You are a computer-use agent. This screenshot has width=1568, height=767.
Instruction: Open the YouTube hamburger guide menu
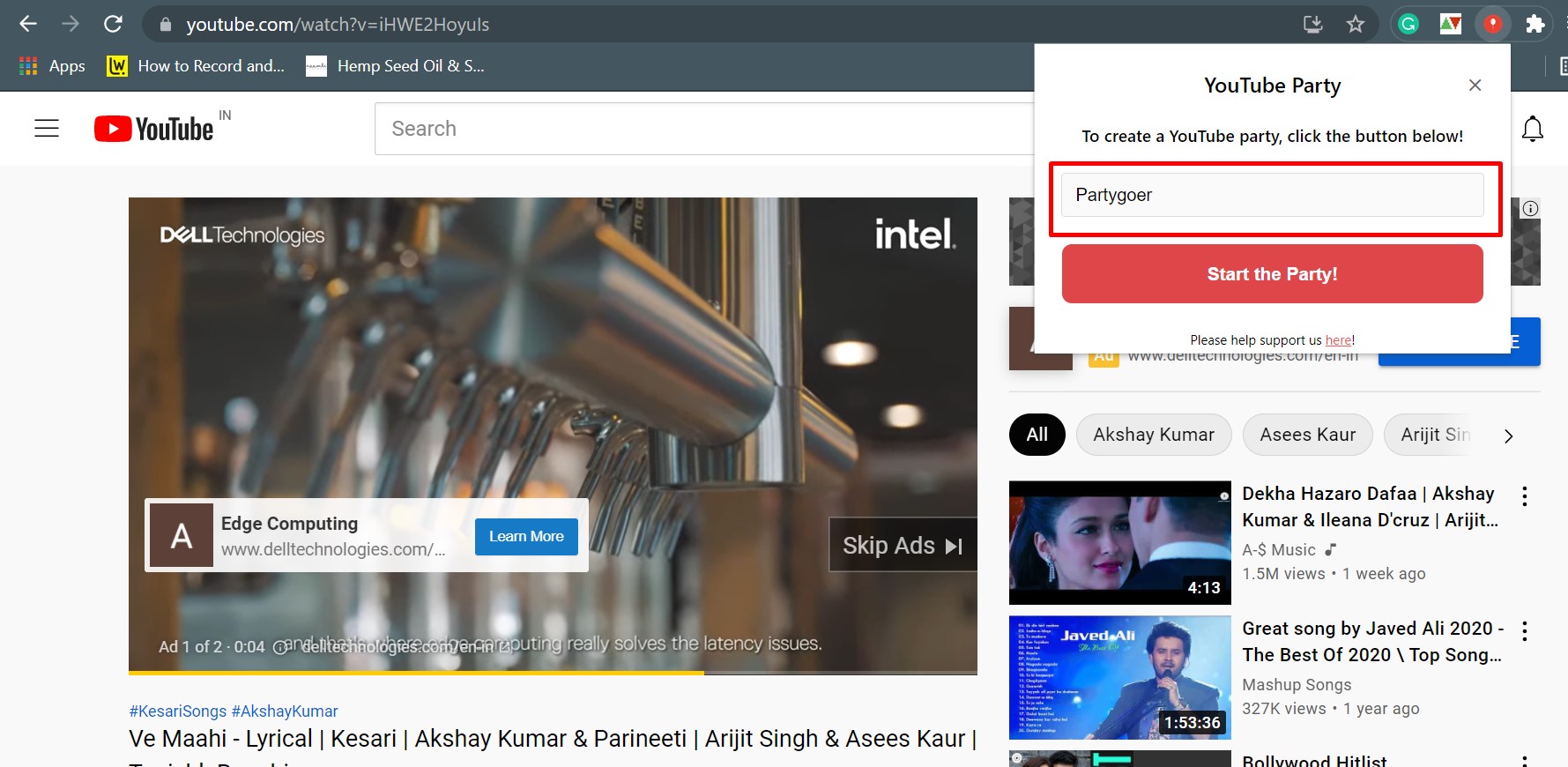point(47,129)
